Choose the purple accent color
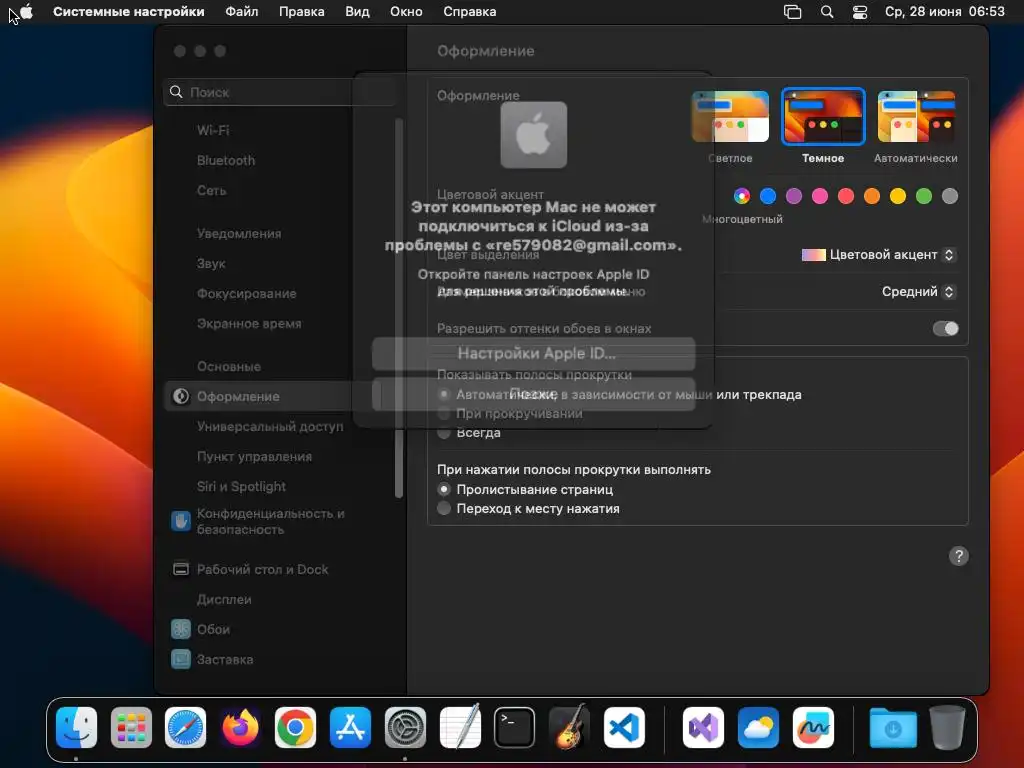Image resolution: width=1024 pixels, height=768 pixels. pos(794,196)
